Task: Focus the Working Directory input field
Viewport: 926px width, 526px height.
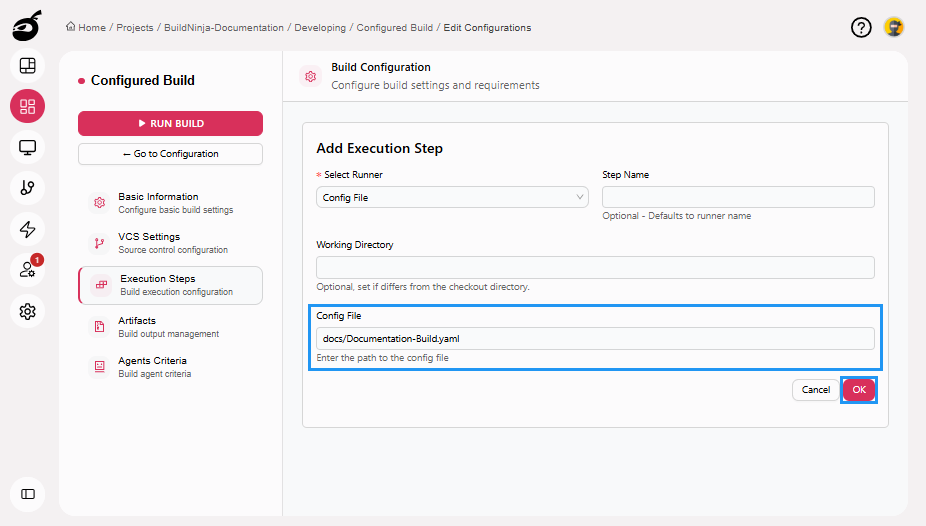Action: point(595,267)
